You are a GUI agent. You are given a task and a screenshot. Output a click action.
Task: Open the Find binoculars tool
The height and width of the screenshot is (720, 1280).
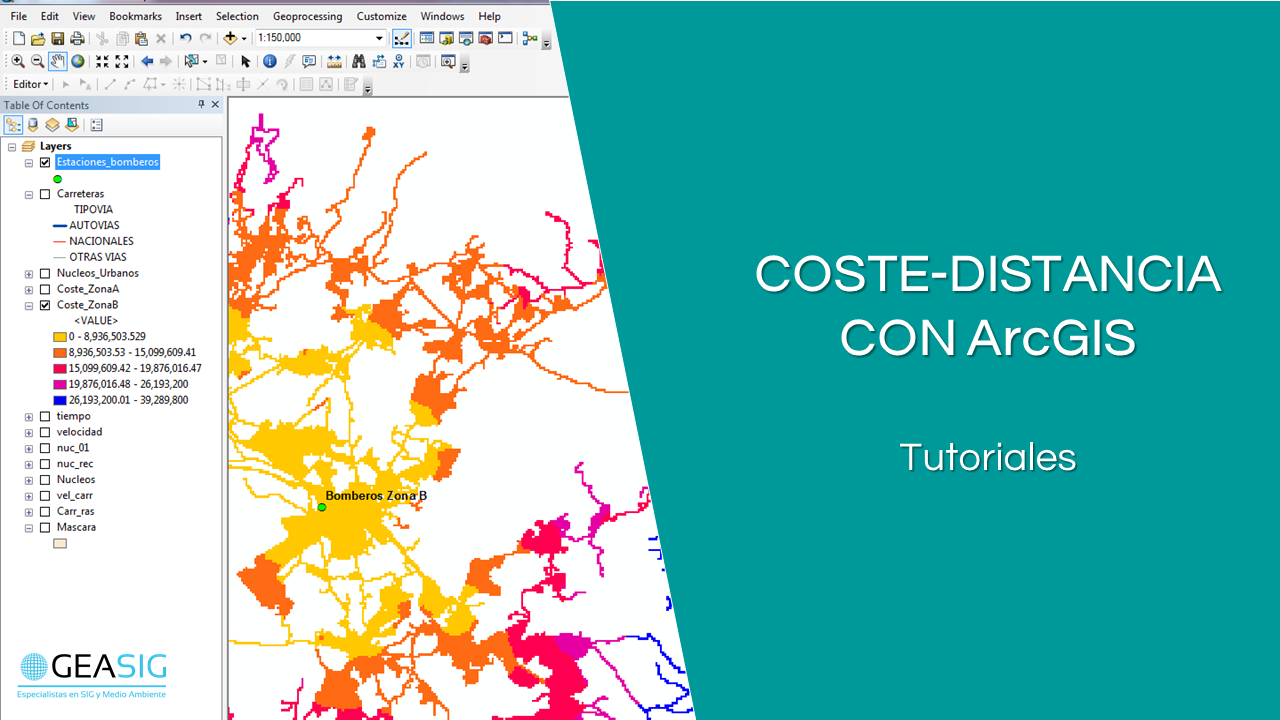pos(358,62)
